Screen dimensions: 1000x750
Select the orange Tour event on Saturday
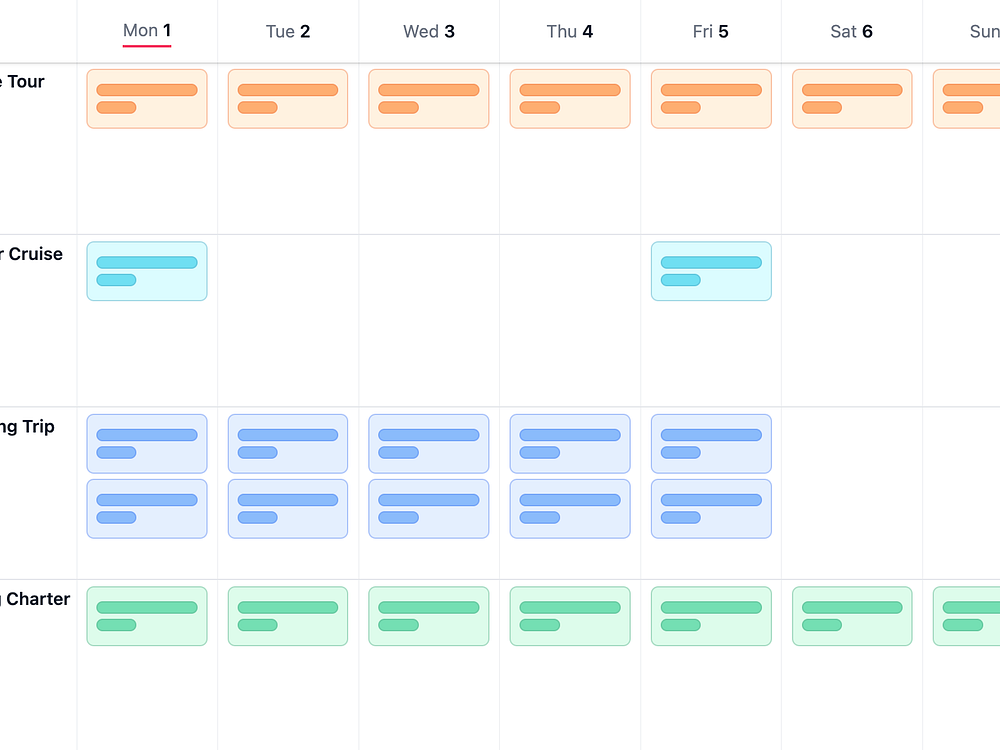coord(852,99)
